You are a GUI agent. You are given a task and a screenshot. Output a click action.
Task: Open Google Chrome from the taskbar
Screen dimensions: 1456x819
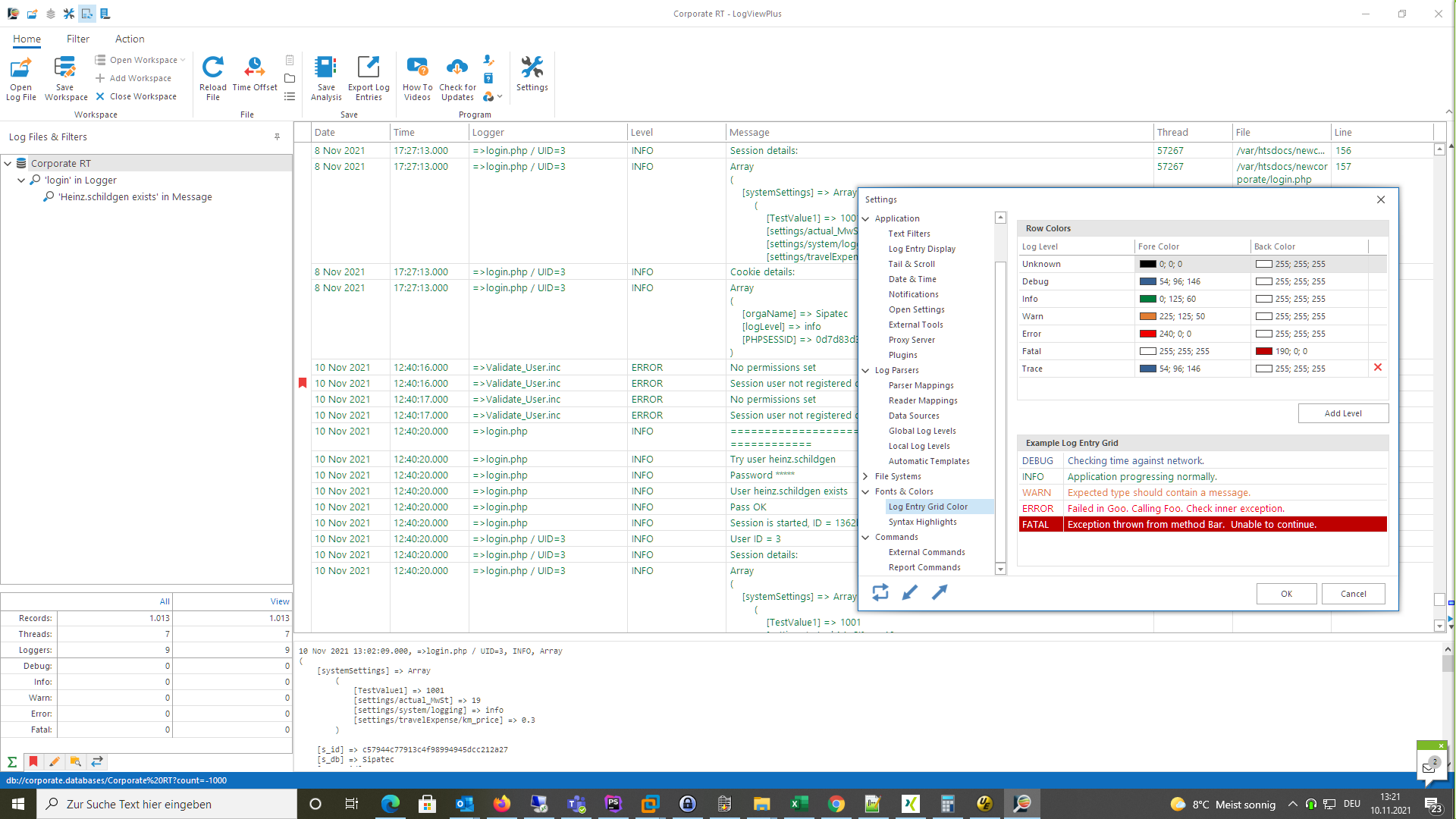[x=836, y=804]
